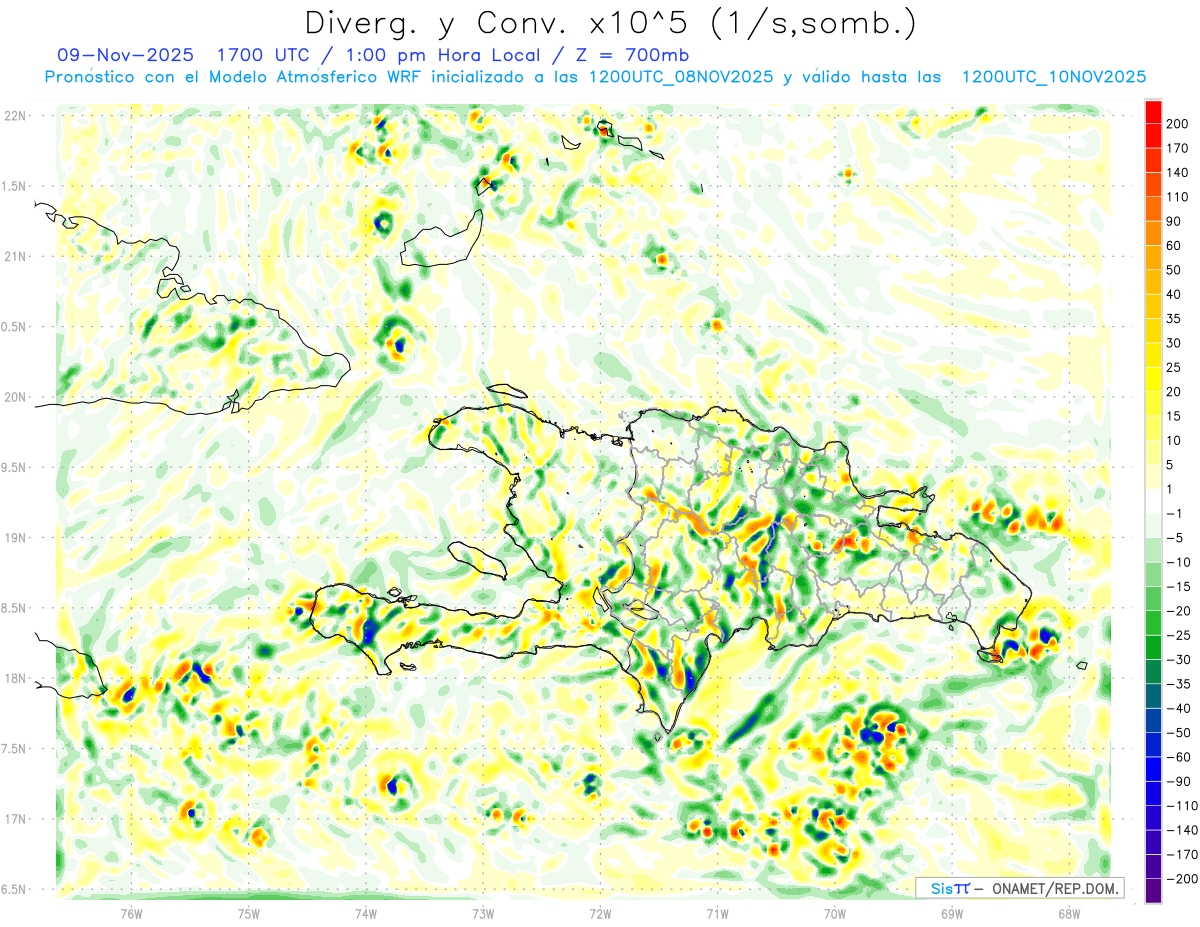Click the '6.5N' latitude label
This screenshot has width=1200, height=927.
tap(15, 889)
